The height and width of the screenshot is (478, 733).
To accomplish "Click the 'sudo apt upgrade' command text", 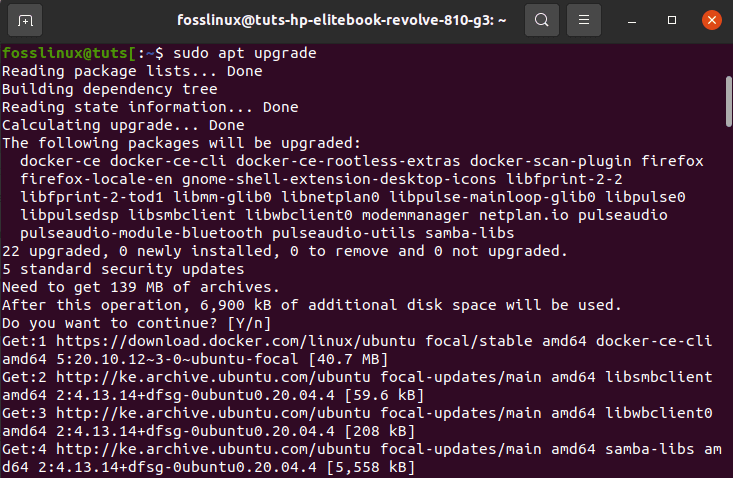I will [x=244, y=53].
